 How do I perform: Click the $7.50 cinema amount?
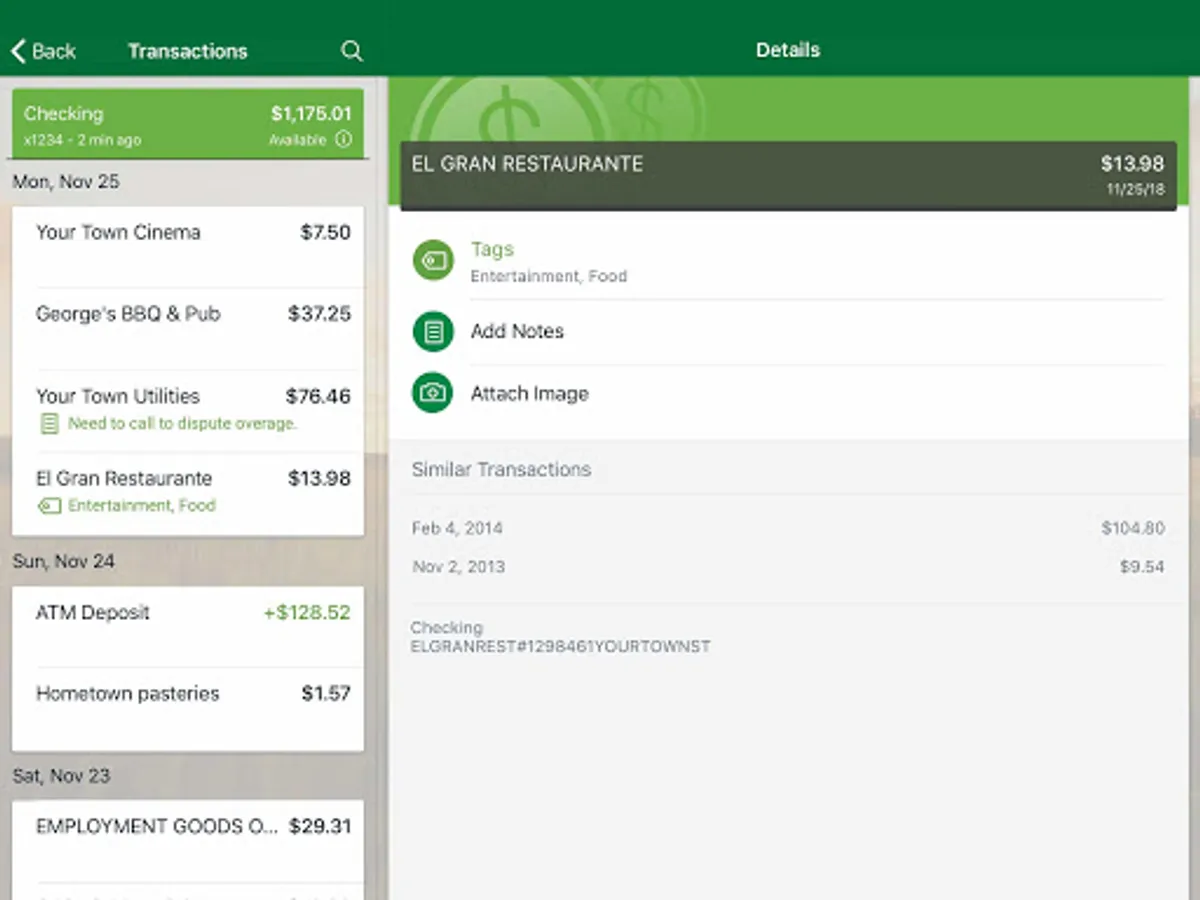point(325,232)
